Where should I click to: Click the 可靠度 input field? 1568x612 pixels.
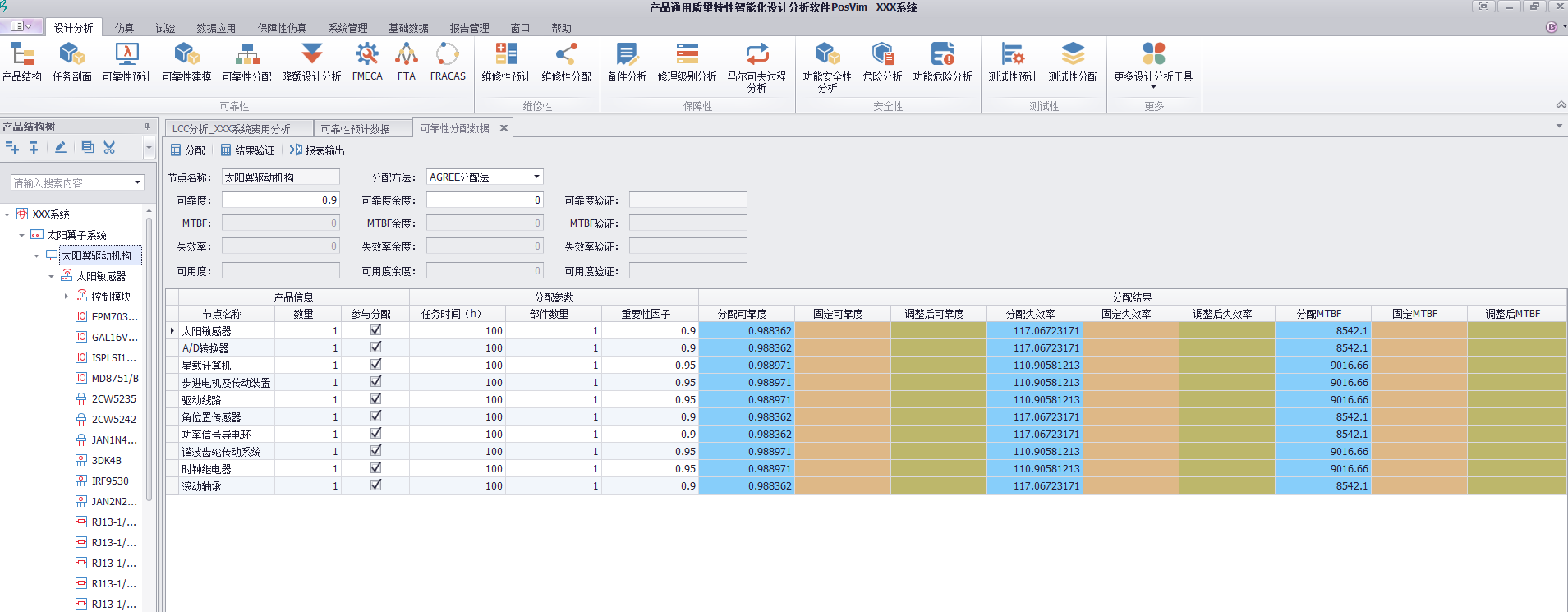[x=280, y=200]
